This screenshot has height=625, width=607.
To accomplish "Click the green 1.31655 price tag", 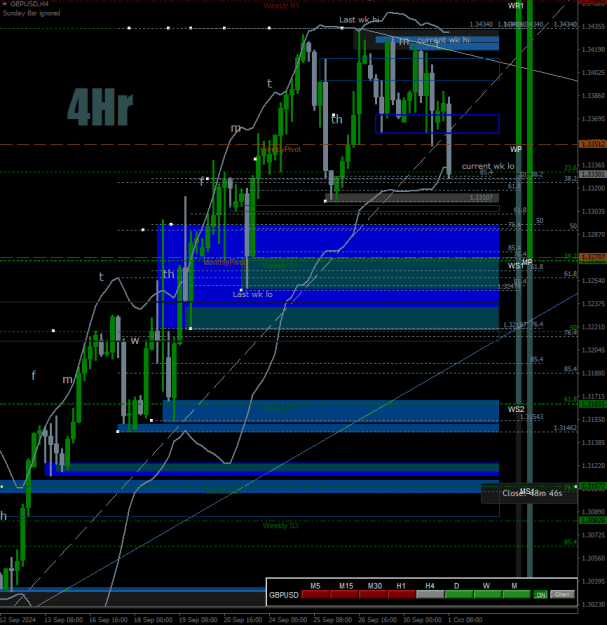I will (593, 404).
